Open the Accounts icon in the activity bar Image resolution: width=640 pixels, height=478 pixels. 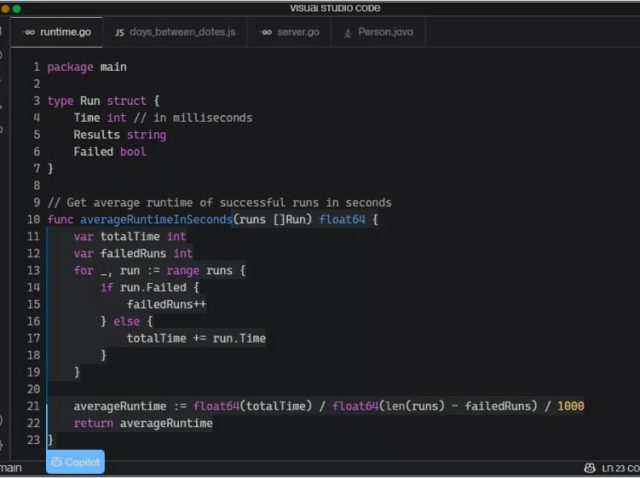coord(3,420)
